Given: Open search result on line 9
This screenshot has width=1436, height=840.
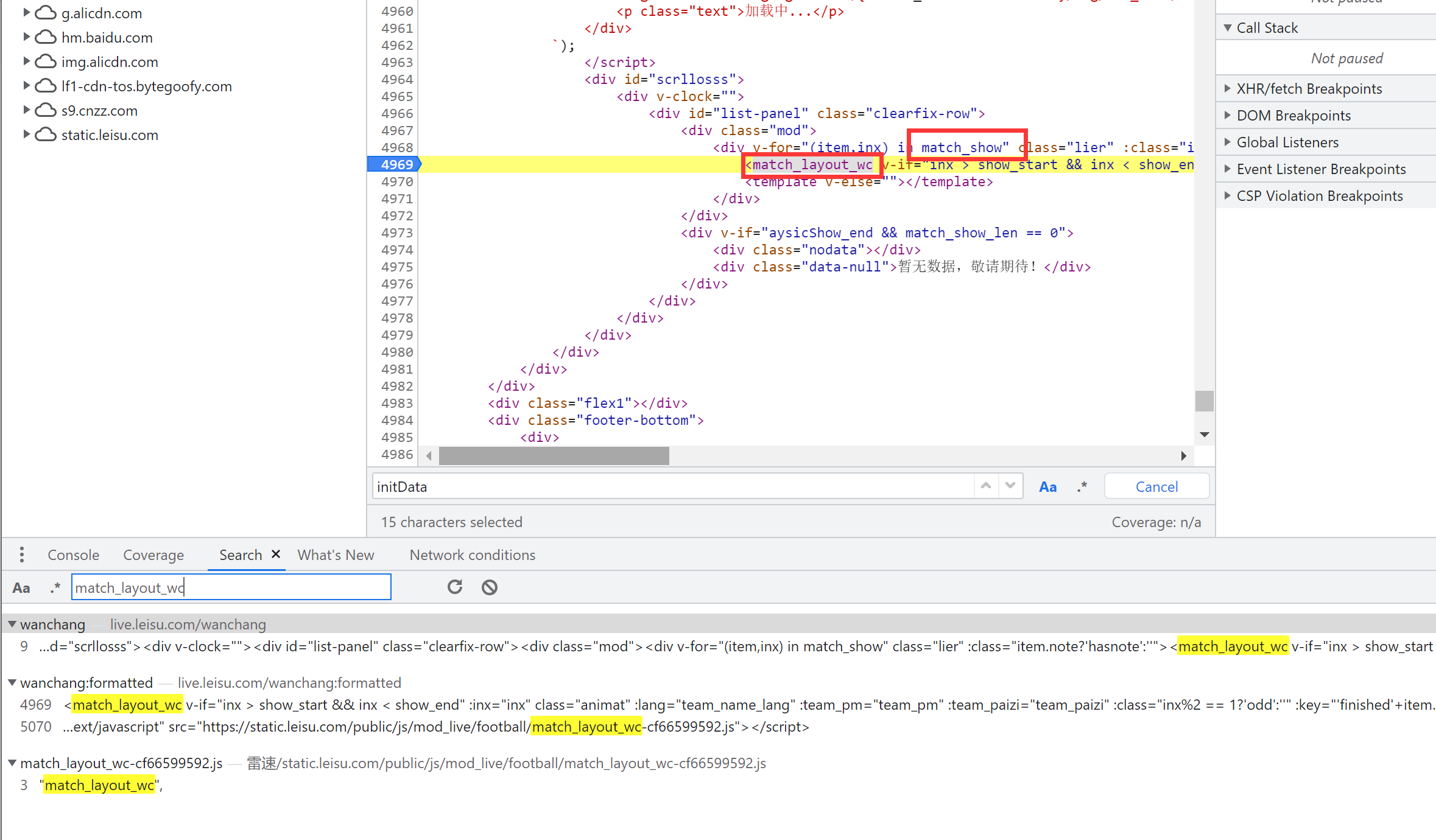Looking at the screenshot, I should (x=719, y=646).
